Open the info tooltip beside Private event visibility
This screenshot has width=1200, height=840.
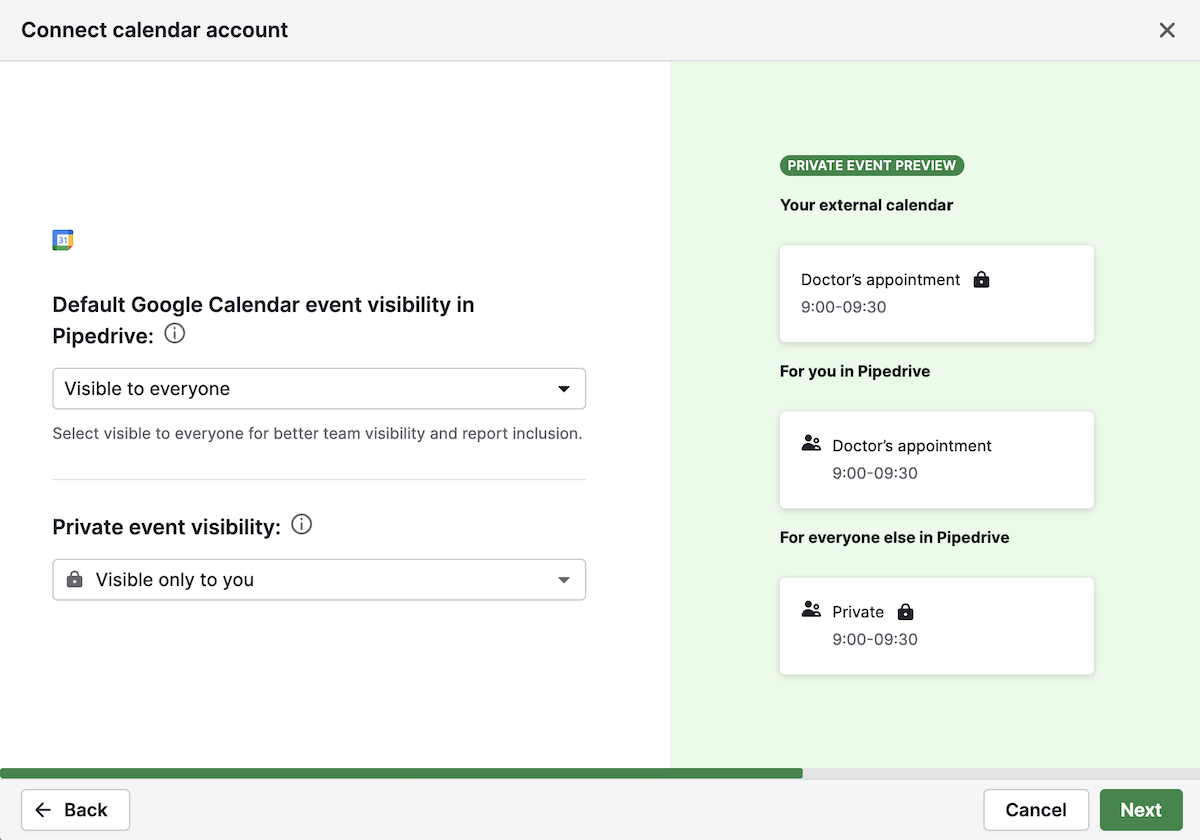tap(301, 524)
